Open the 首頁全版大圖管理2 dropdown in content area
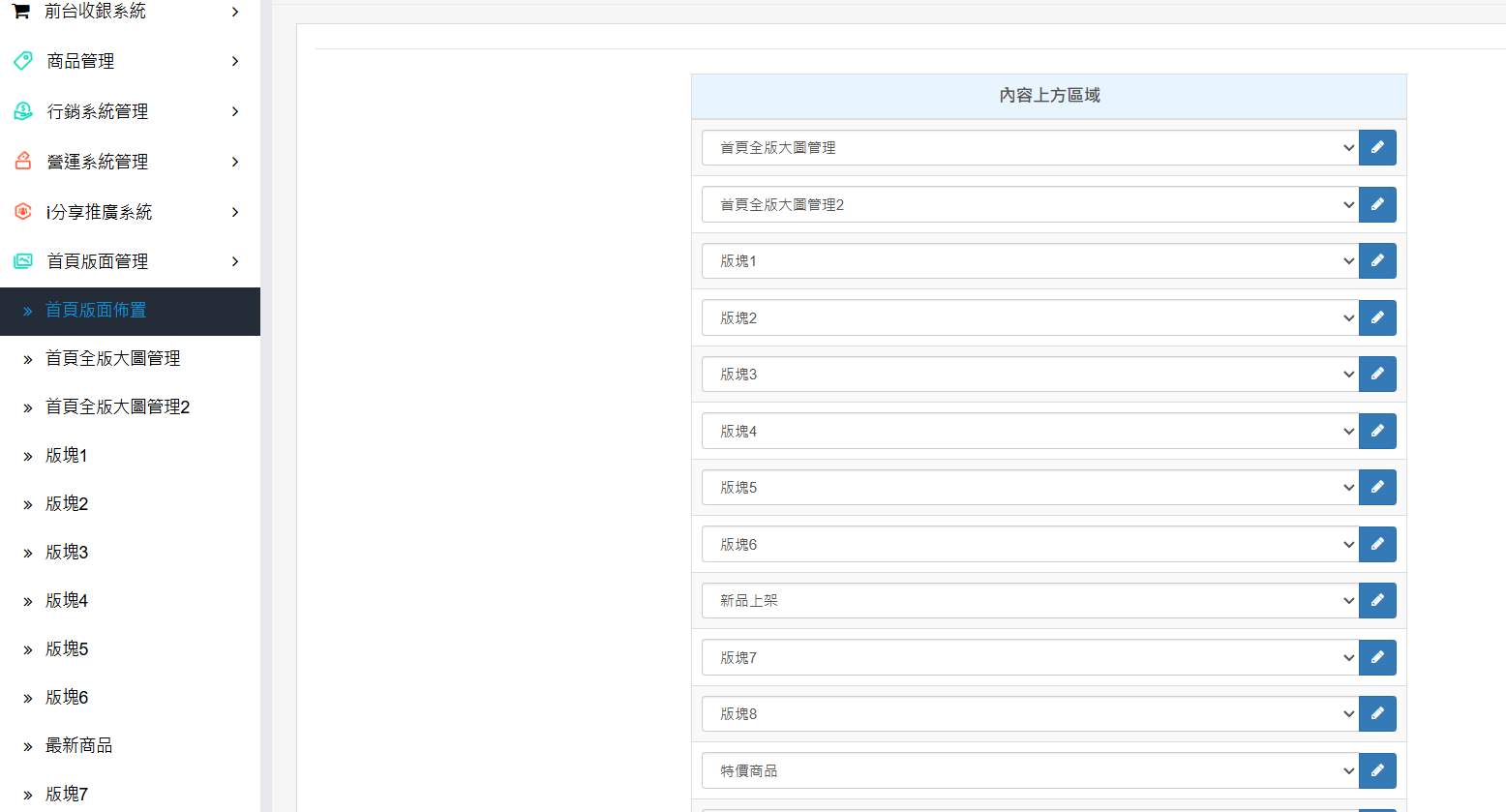1506x812 pixels. 1030,204
